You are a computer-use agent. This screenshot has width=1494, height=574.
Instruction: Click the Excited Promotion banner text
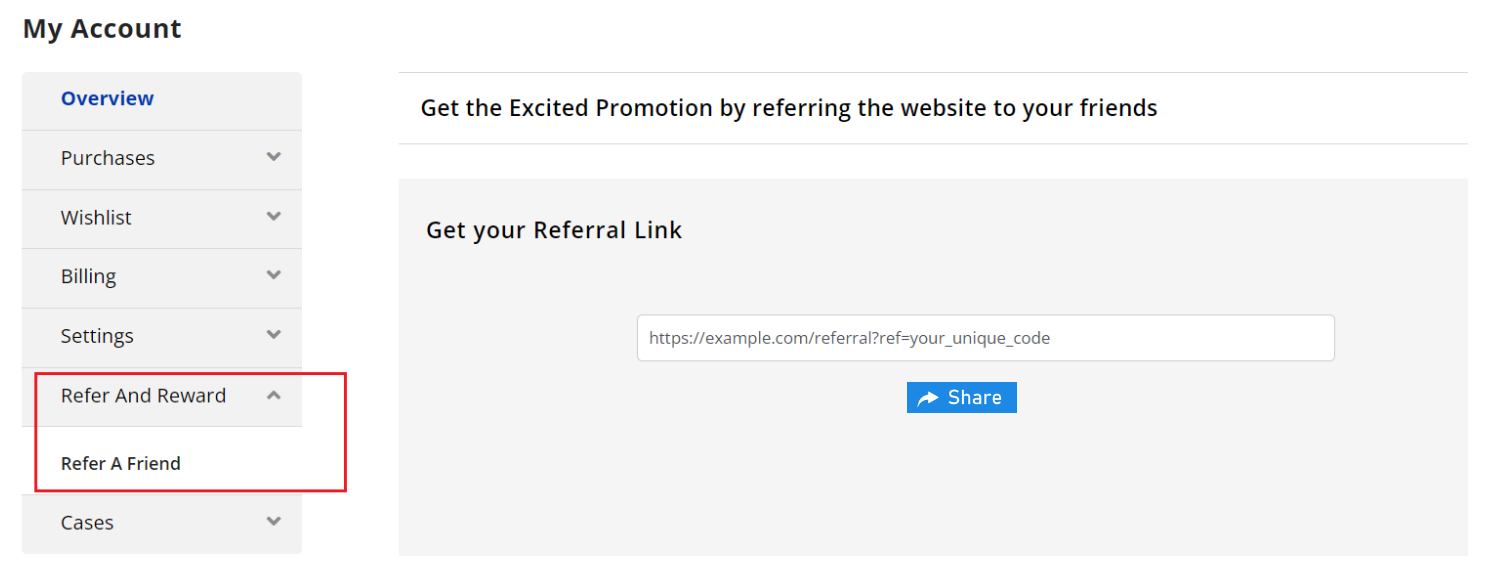coord(788,108)
